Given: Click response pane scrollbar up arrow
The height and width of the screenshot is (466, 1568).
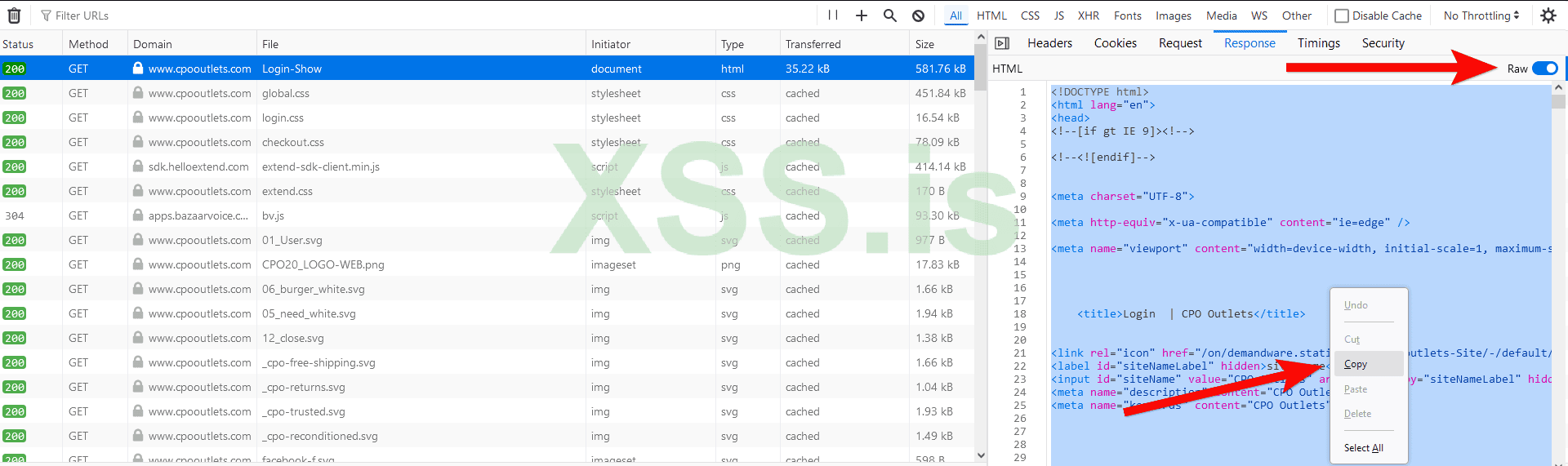Looking at the screenshot, I should [1557, 88].
